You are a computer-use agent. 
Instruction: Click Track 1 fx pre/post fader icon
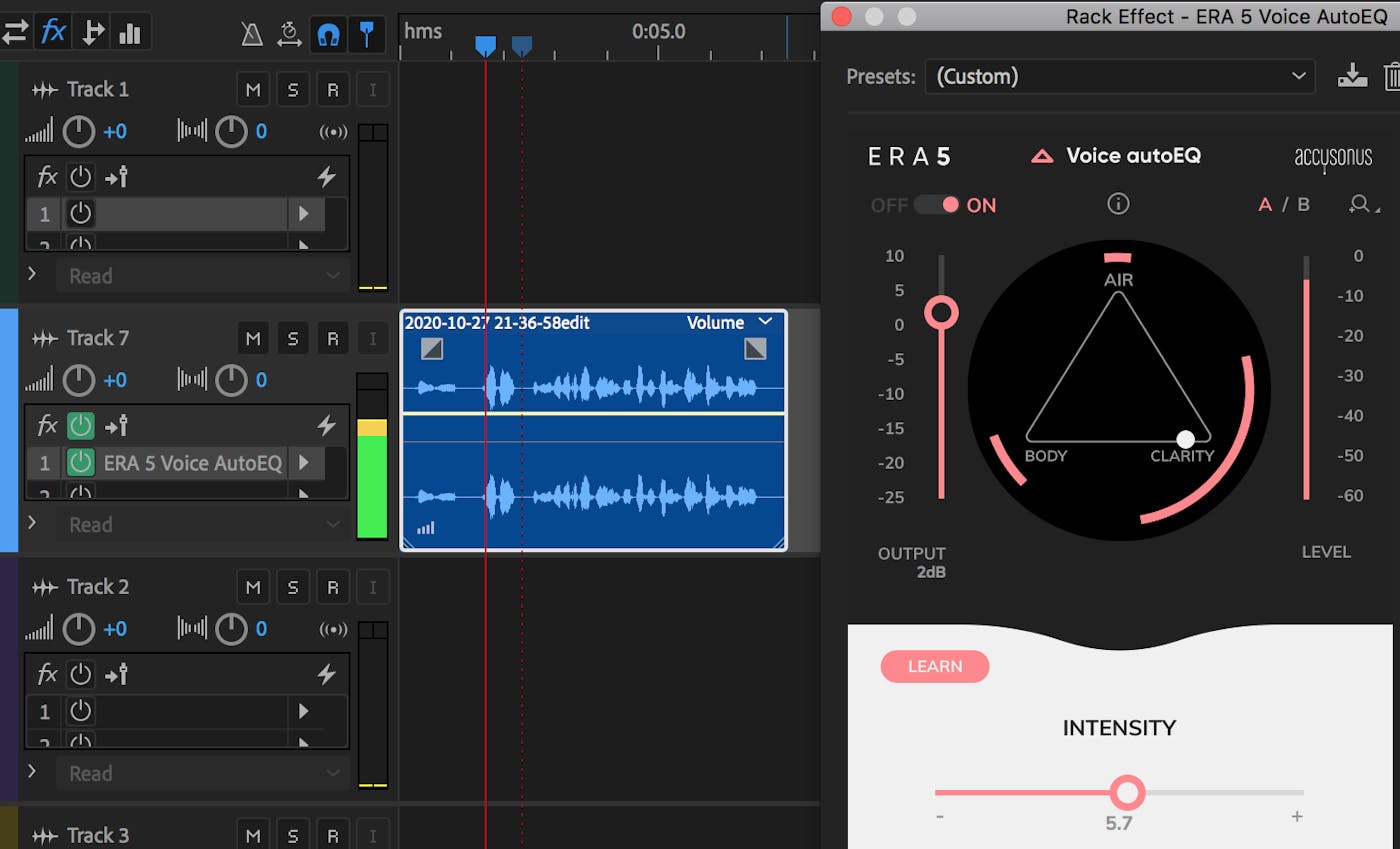117,177
